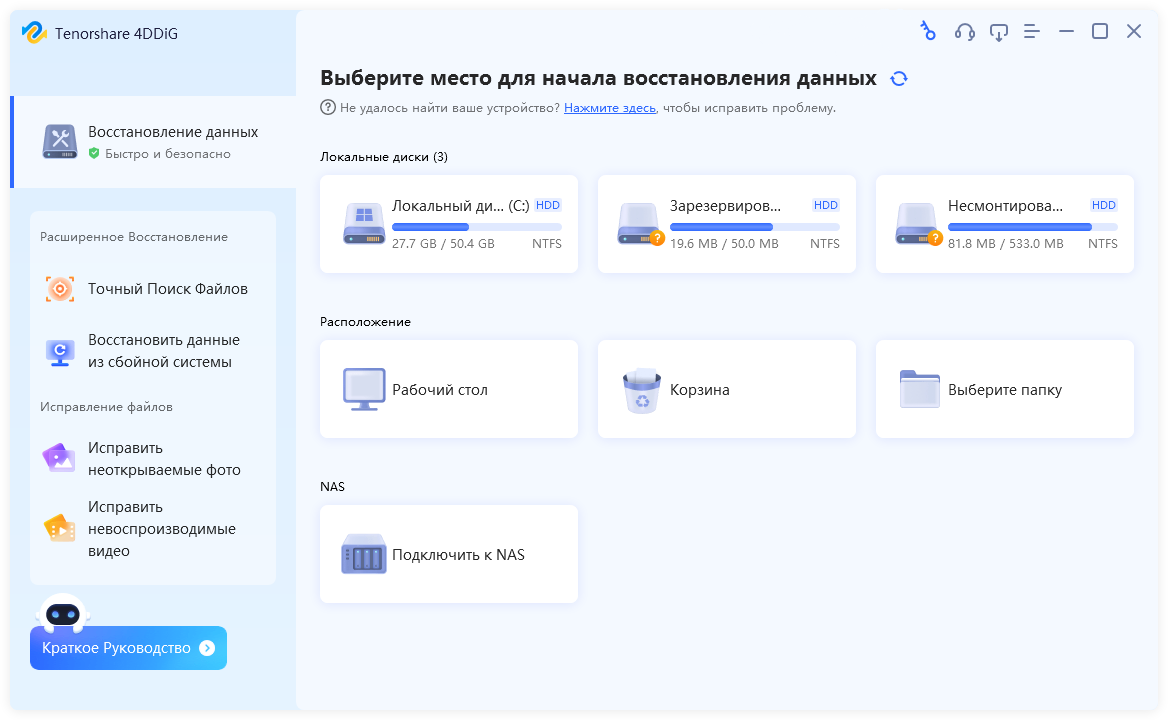1168x720 pixels.
Task: Click Подключить к NAS
Action: pos(448,554)
